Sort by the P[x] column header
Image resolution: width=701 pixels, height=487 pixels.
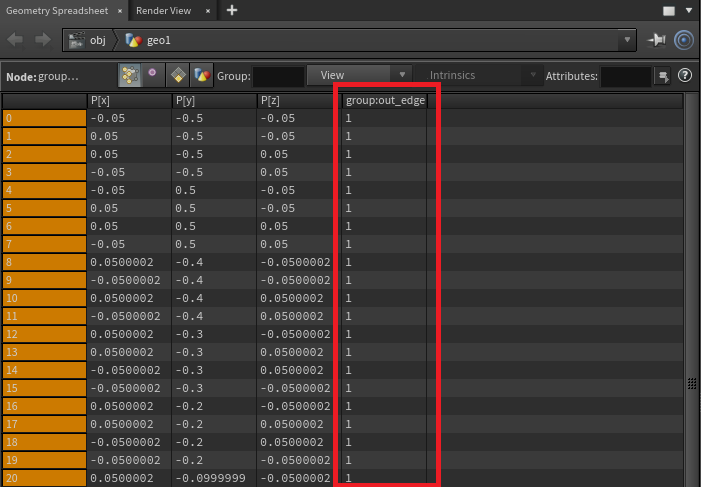(x=129, y=101)
